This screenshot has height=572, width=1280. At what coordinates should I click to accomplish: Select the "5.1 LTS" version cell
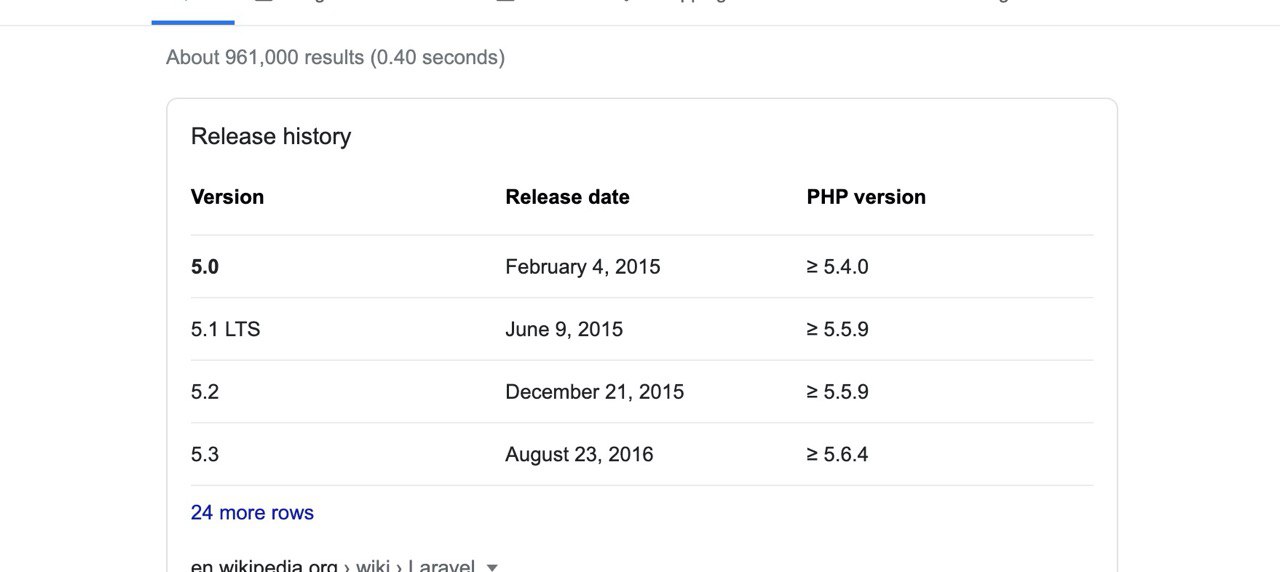pyautogui.click(x=225, y=329)
